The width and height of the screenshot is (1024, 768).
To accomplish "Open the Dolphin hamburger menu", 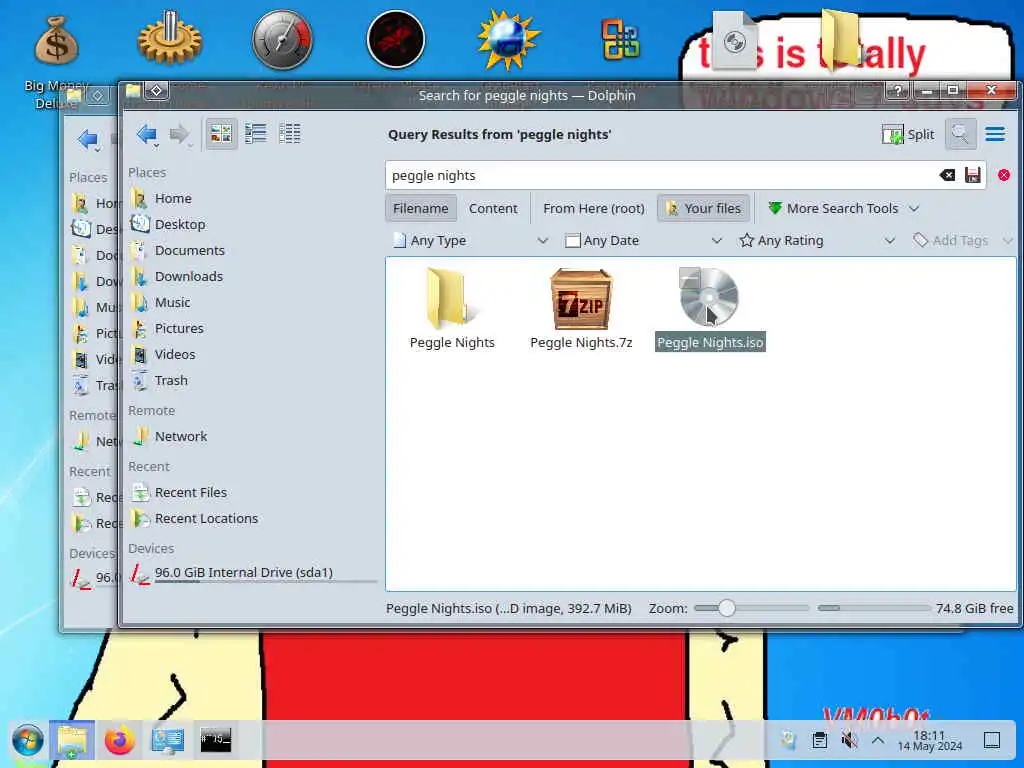I will 995,135.
